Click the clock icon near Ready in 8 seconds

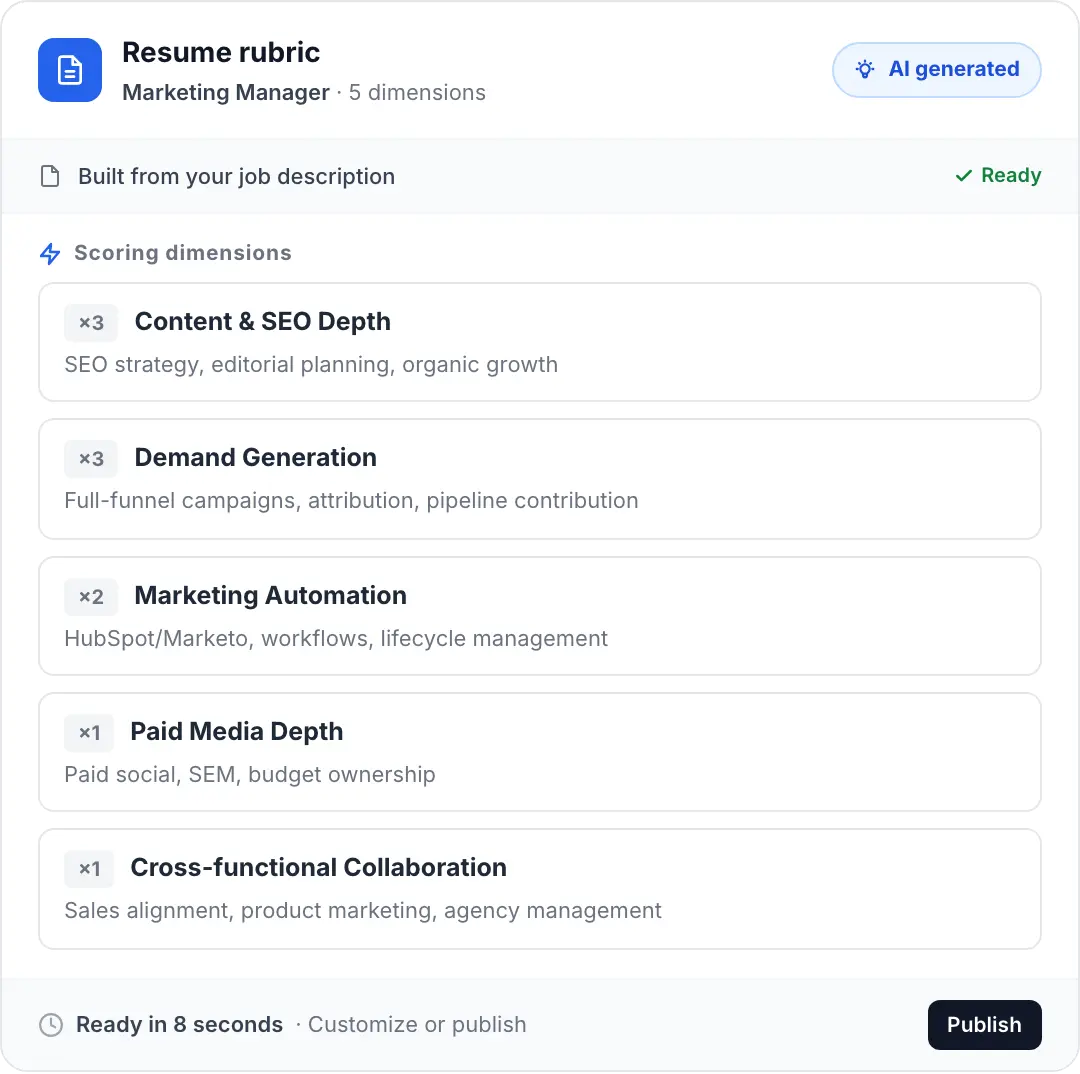(49, 1024)
